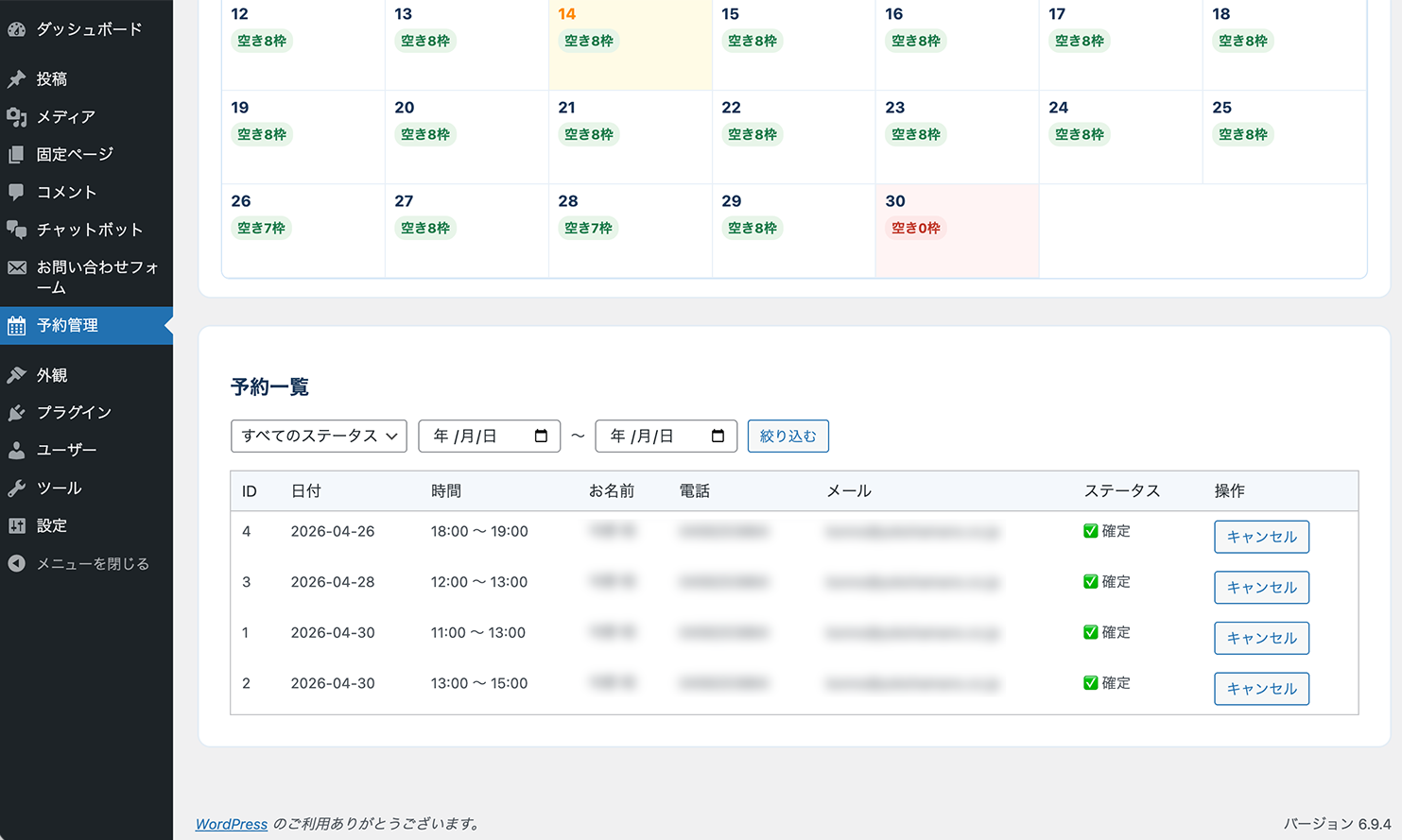Open the start date calendar picker
Viewport: 1402px width, 840px height.
pos(541,436)
